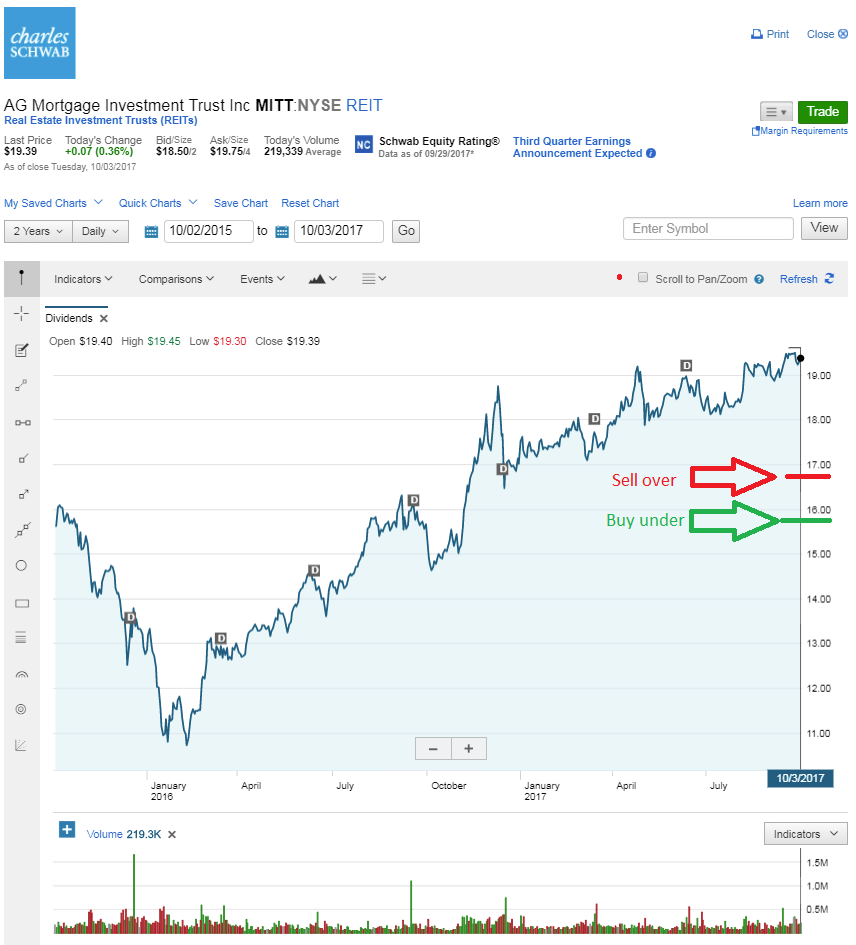Choose the rectangle drawing tool
The height and width of the screenshot is (945, 856).
[22, 603]
